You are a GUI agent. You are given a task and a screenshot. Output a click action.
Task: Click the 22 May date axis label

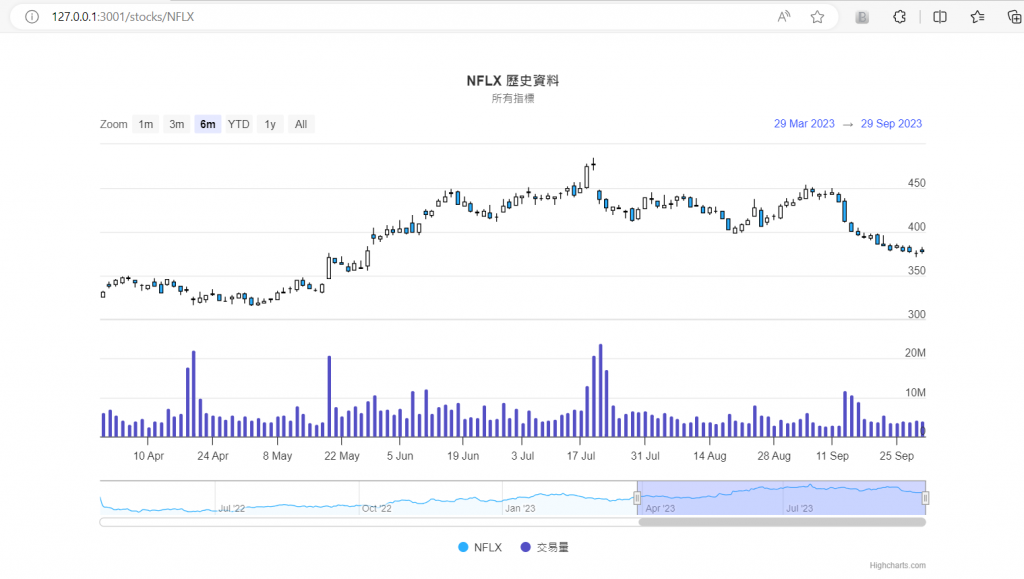pyautogui.click(x=342, y=456)
